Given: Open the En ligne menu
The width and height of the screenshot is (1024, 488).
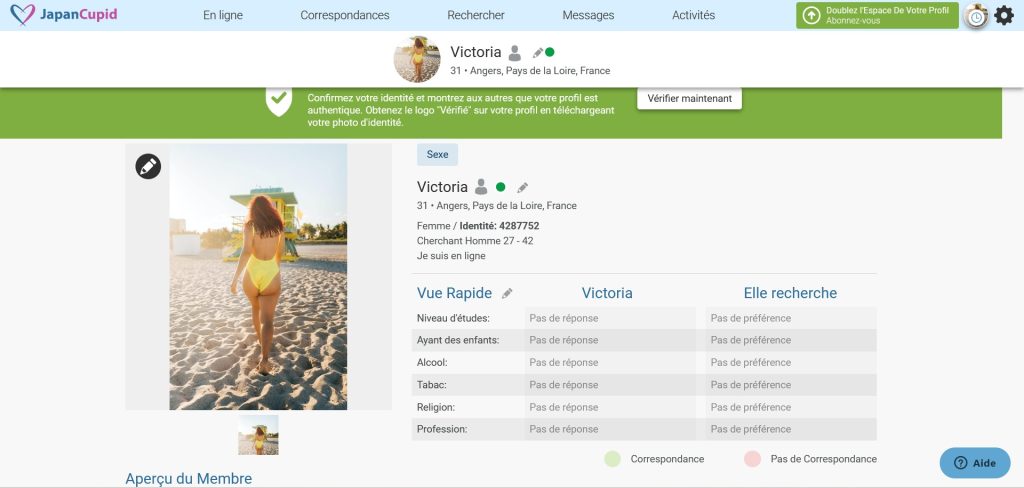Looking at the screenshot, I should pyautogui.click(x=222, y=15).
